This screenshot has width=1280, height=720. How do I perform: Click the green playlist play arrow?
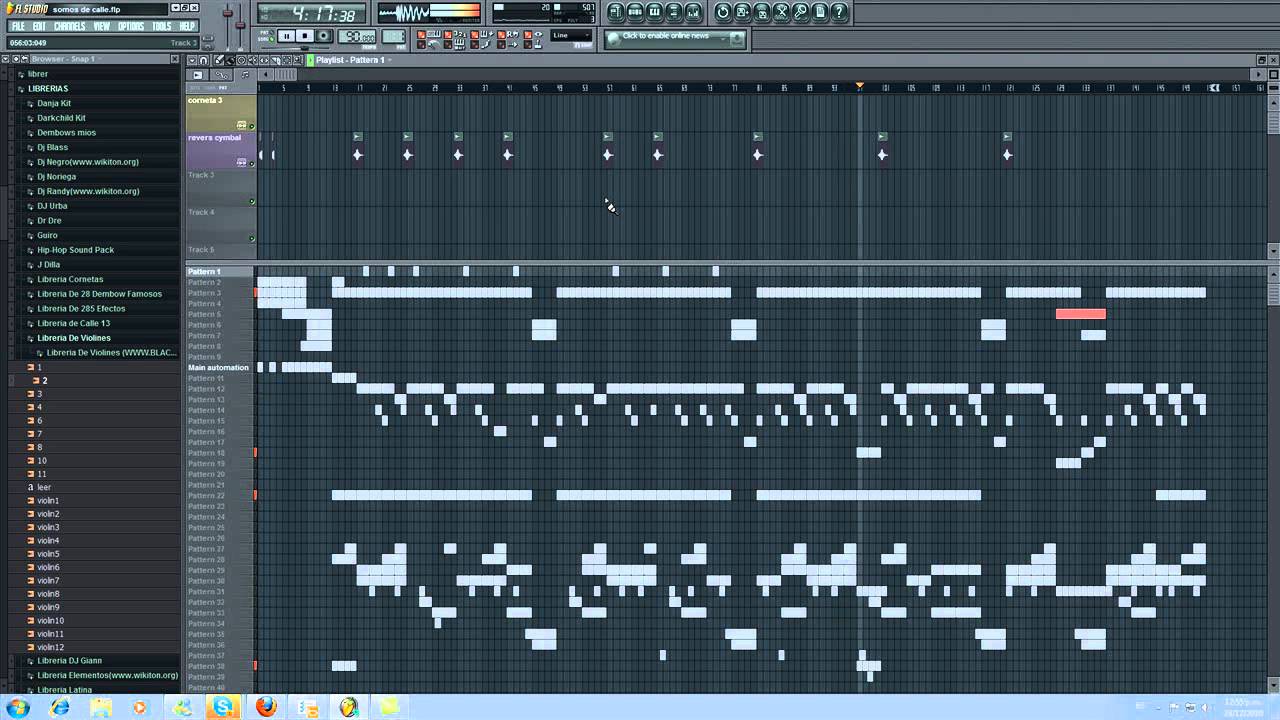click(311, 60)
